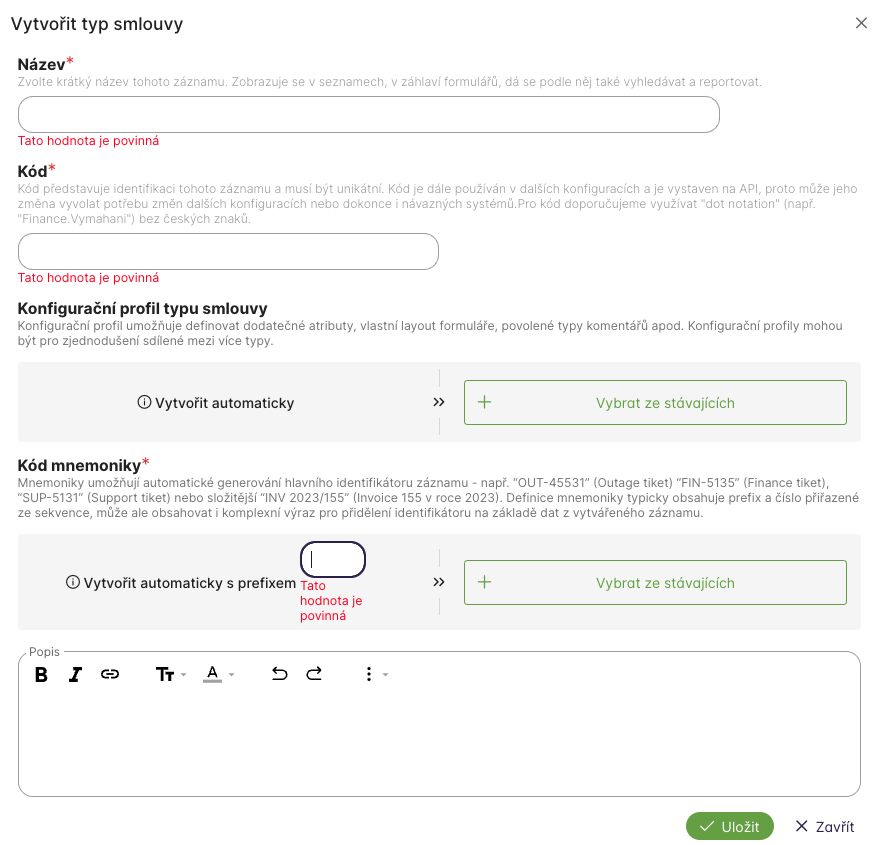Click the mnemonic prefix input box
Viewport: 874px width, 845px height.
click(333, 560)
